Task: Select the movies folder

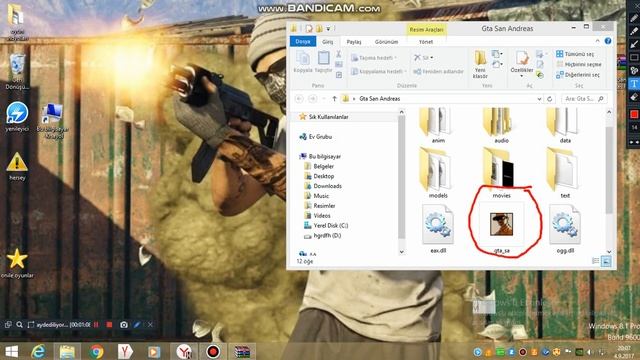Action: (501, 173)
